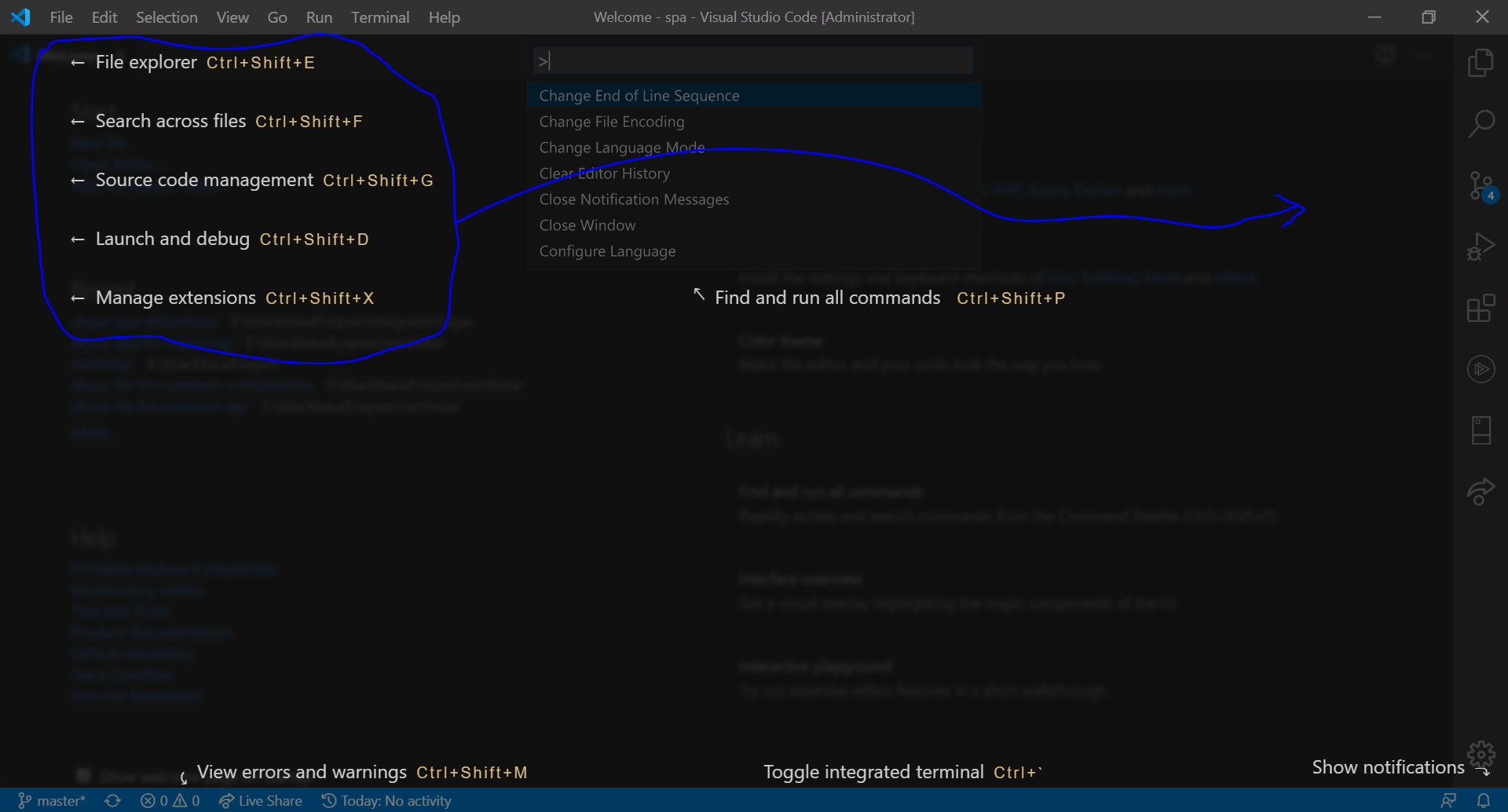Click the synchronize changes icon in the status bar
Image resolution: width=1508 pixels, height=812 pixels.
pos(112,800)
